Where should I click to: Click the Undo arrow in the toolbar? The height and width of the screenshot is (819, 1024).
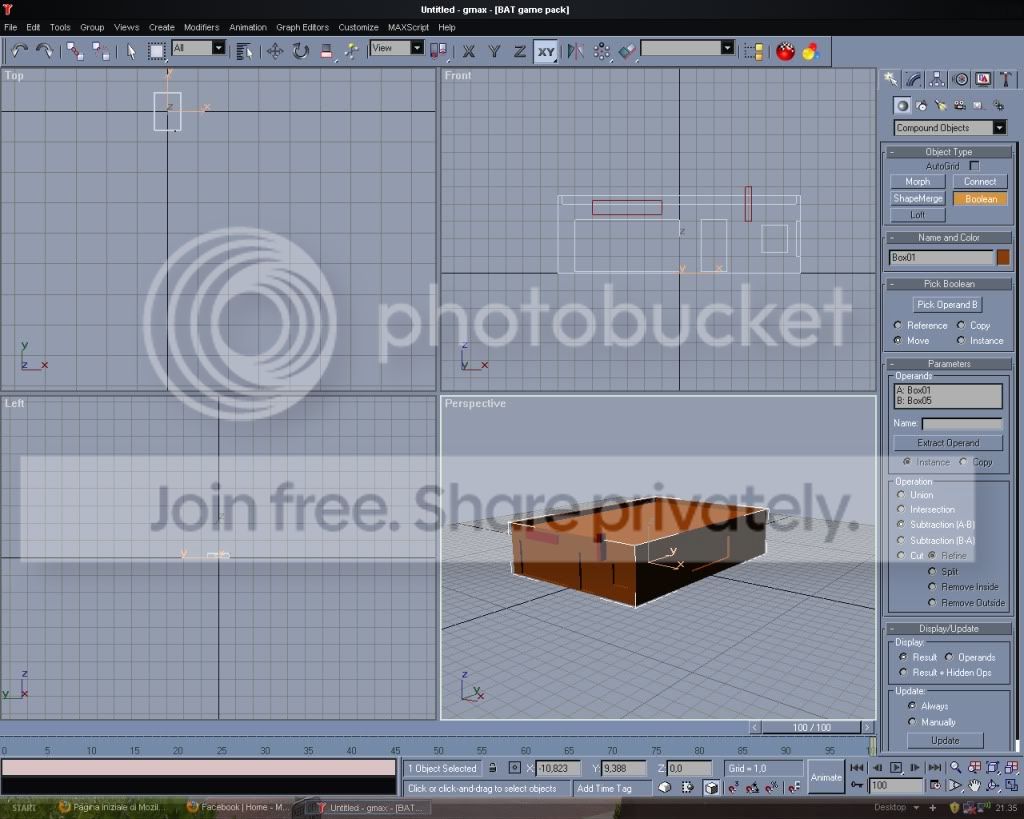pyautogui.click(x=20, y=51)
